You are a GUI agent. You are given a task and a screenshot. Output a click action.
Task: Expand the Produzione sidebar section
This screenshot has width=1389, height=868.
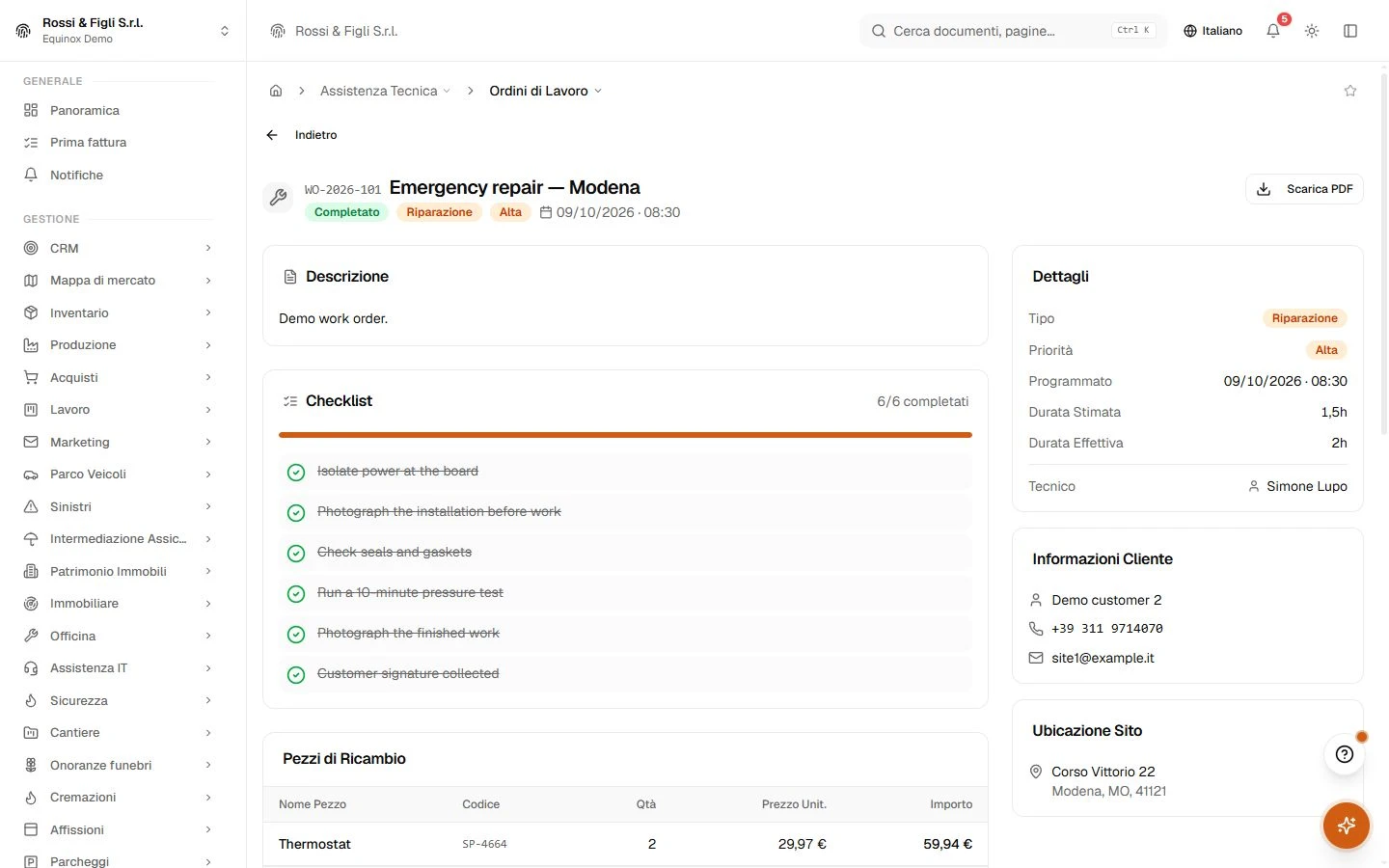118,345
